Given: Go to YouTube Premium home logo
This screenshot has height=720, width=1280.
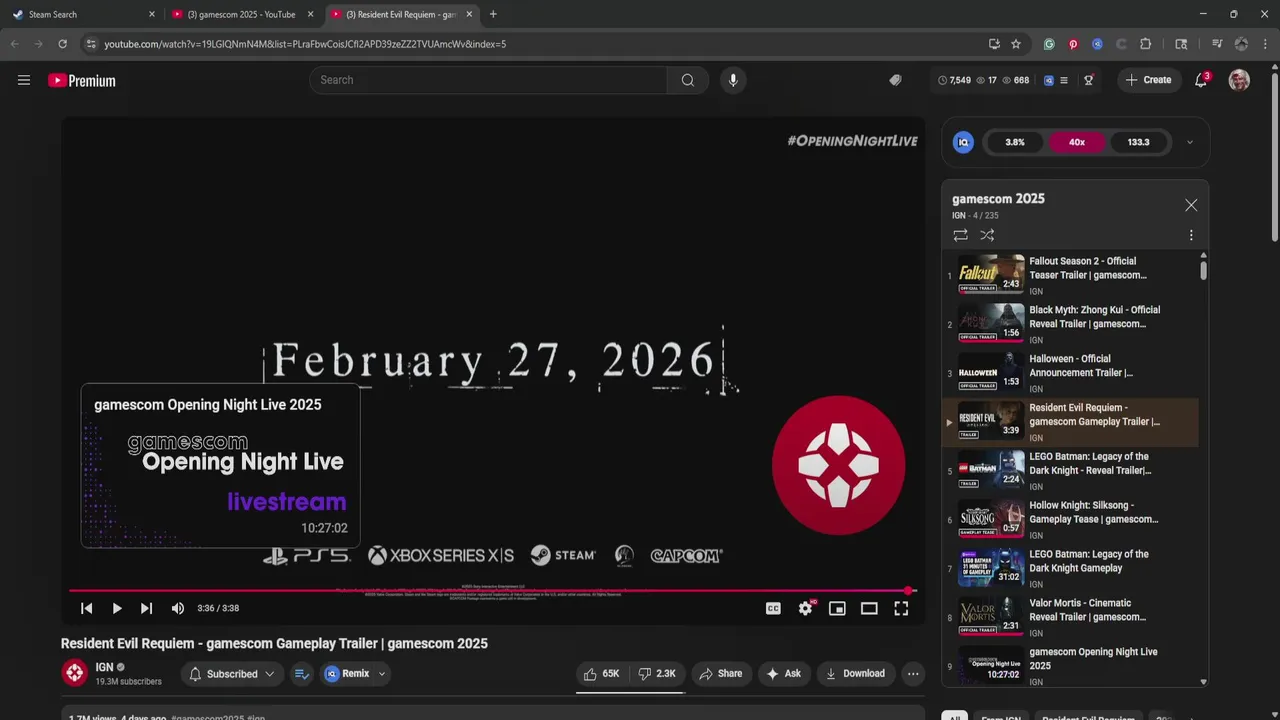Looking at the screenshot, I should coord(82,80).
